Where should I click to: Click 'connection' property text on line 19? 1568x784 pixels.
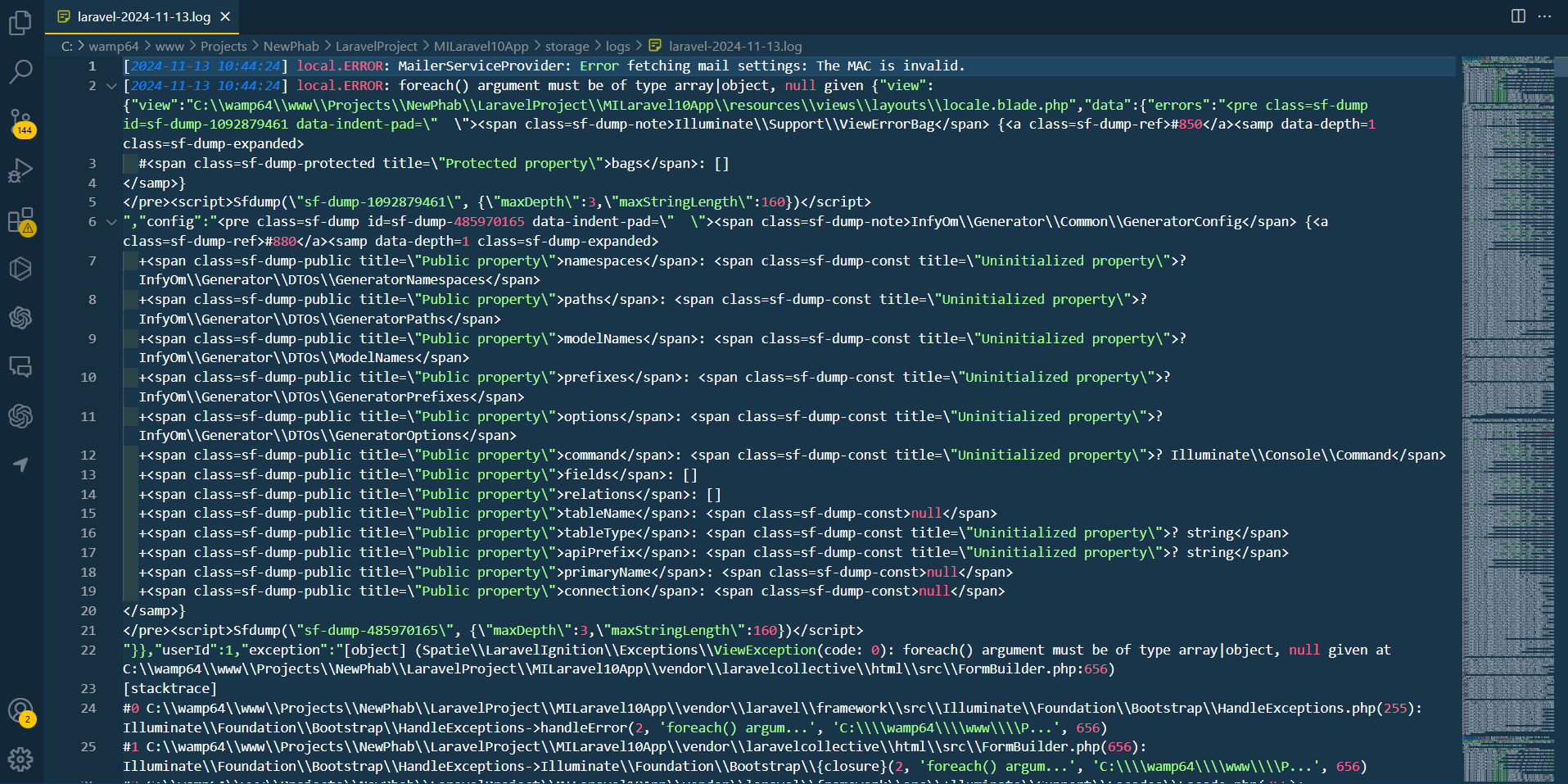click(x=603, y=591)
